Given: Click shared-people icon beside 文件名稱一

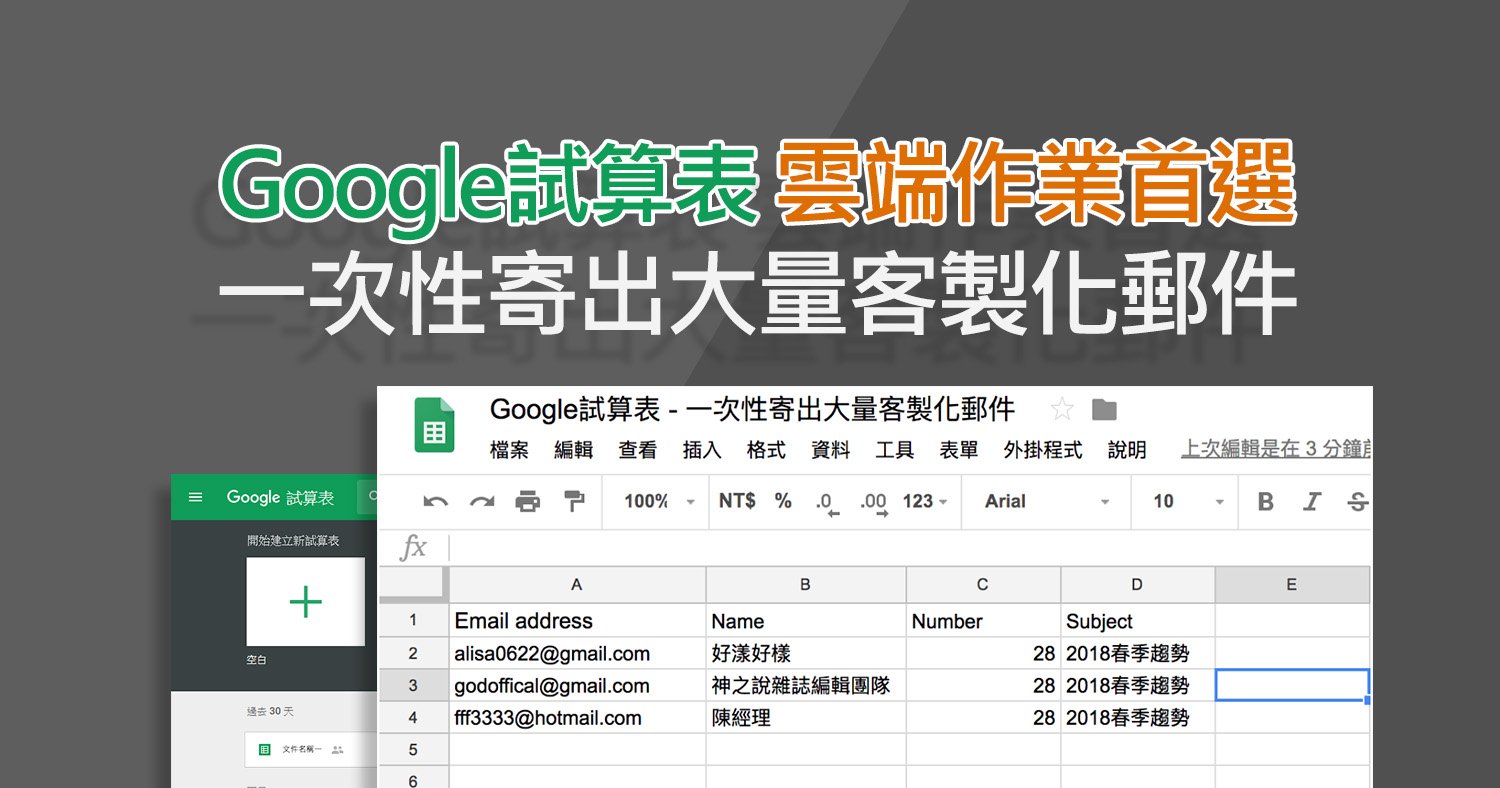Looking at the screenshot, I should coord(337,749).
